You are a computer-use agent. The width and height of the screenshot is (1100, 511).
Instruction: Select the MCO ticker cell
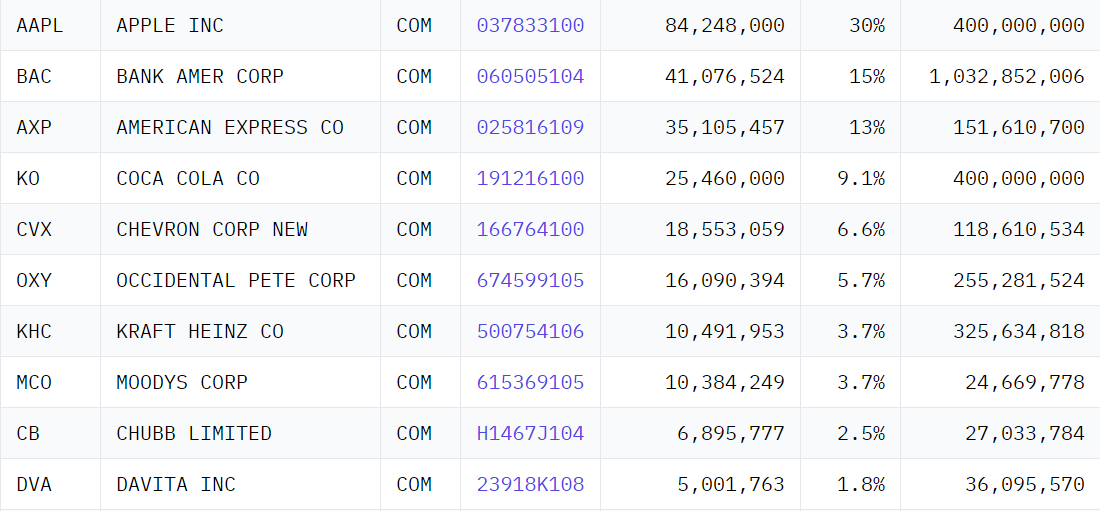(x=51, y=382)
